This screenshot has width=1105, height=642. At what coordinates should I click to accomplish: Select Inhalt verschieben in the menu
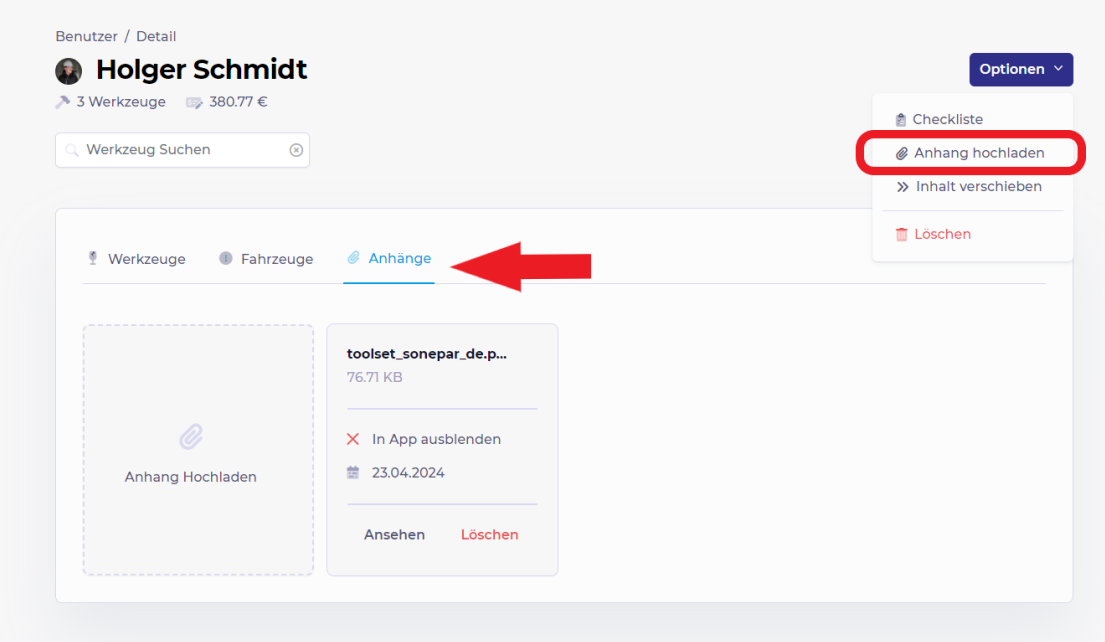pos(978,186)
